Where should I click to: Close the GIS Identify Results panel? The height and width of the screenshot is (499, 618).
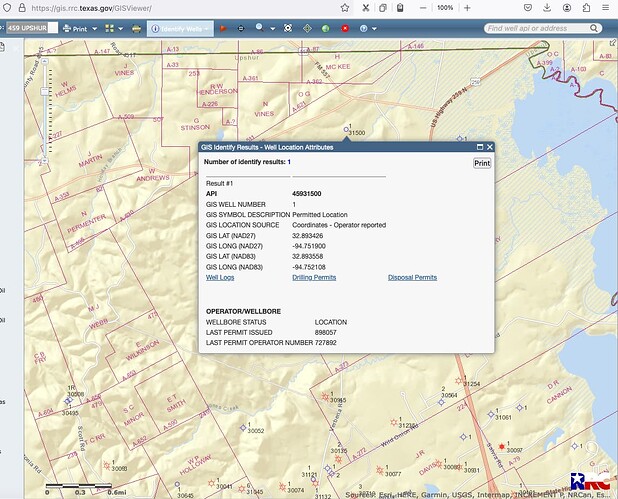coord(490,147)
